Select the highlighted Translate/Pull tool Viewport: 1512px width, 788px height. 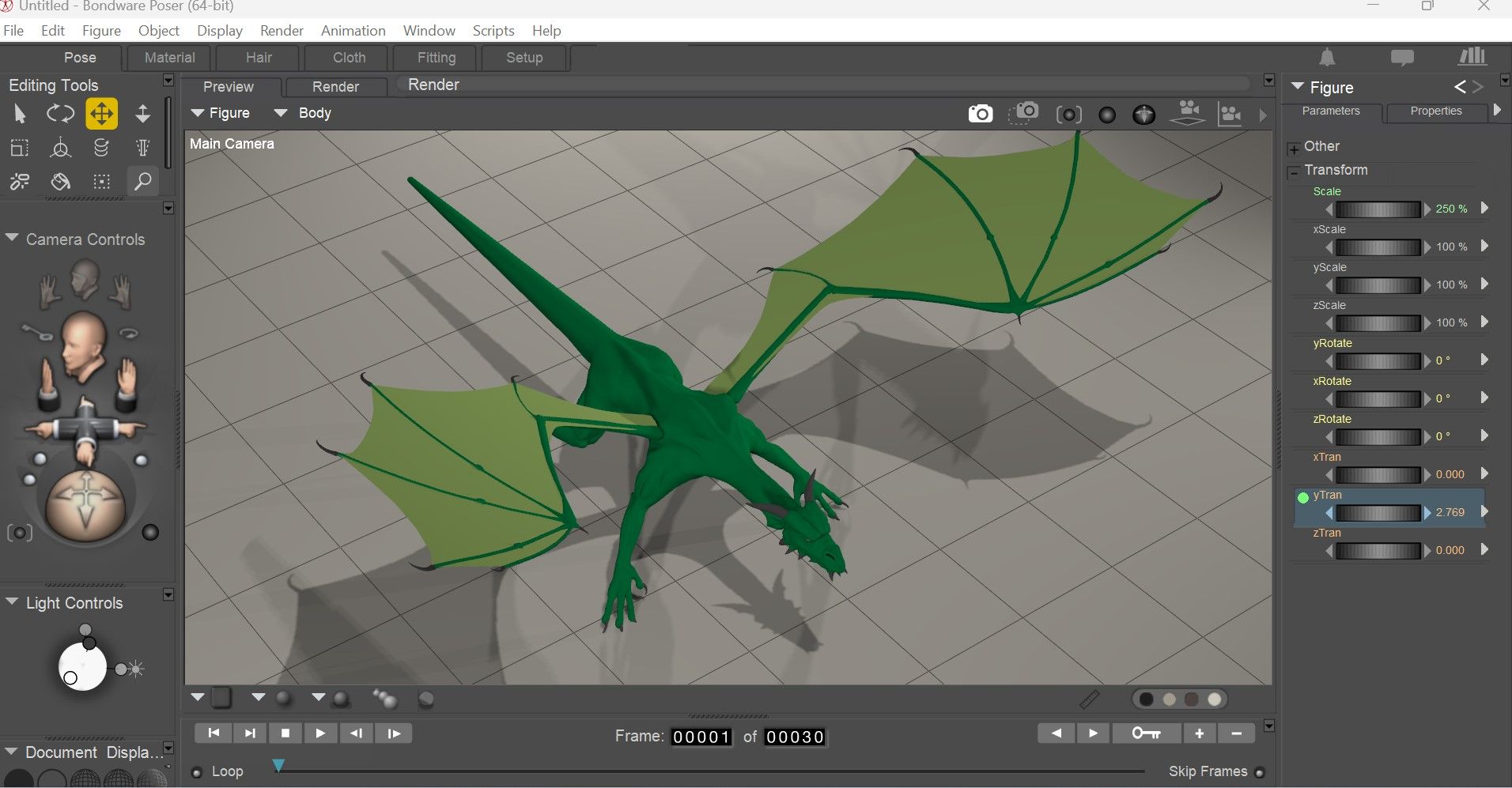[102, 114]
